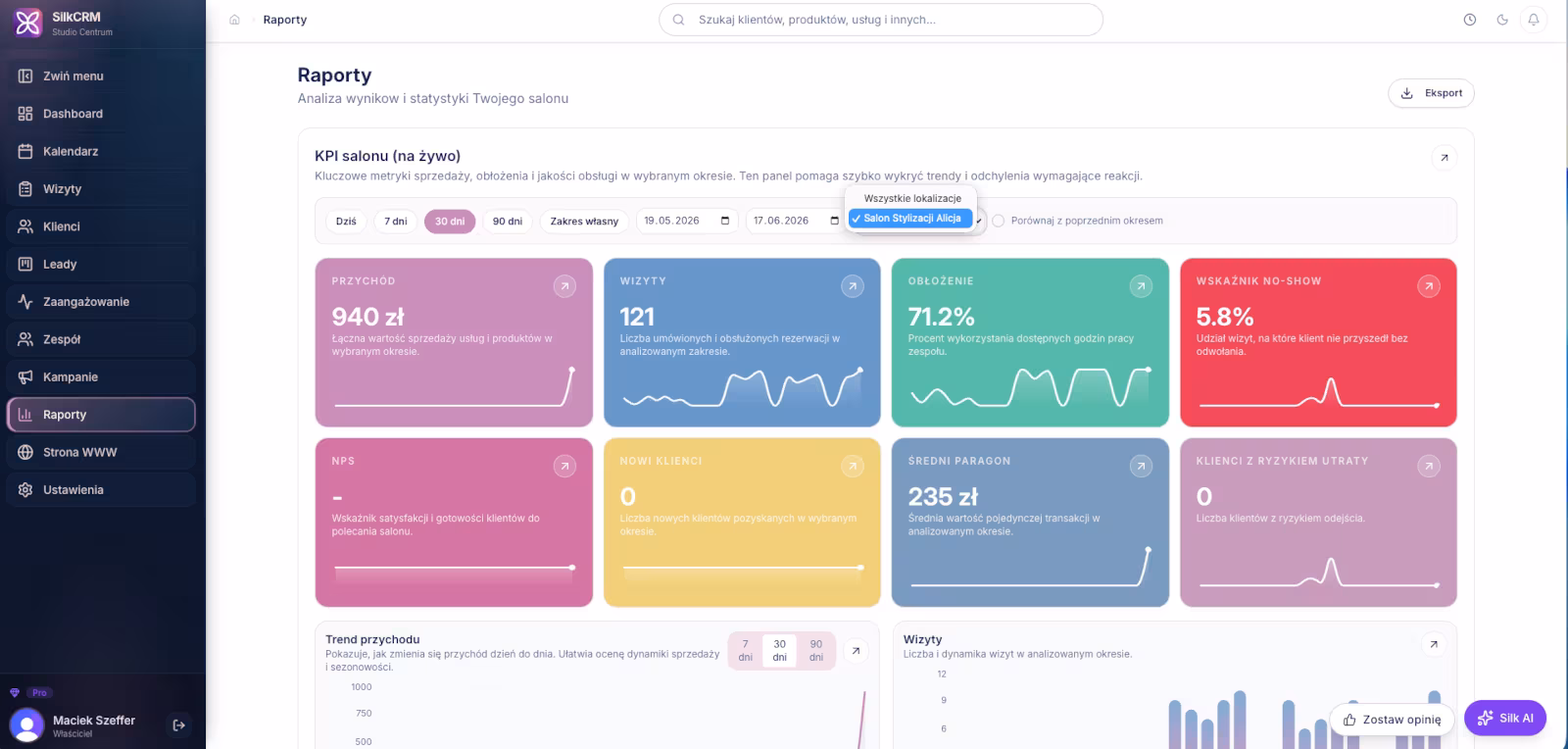Viewport: 1568px width, 749px height.
Task: Open the Zostaw opinię button
Action: [1392, 719]
